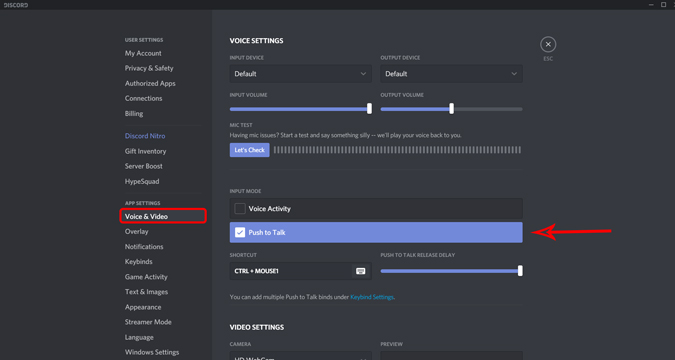Open Server Boost settings
The width and height of the screenshot is (675, 360).
click(x=144, y=166)
